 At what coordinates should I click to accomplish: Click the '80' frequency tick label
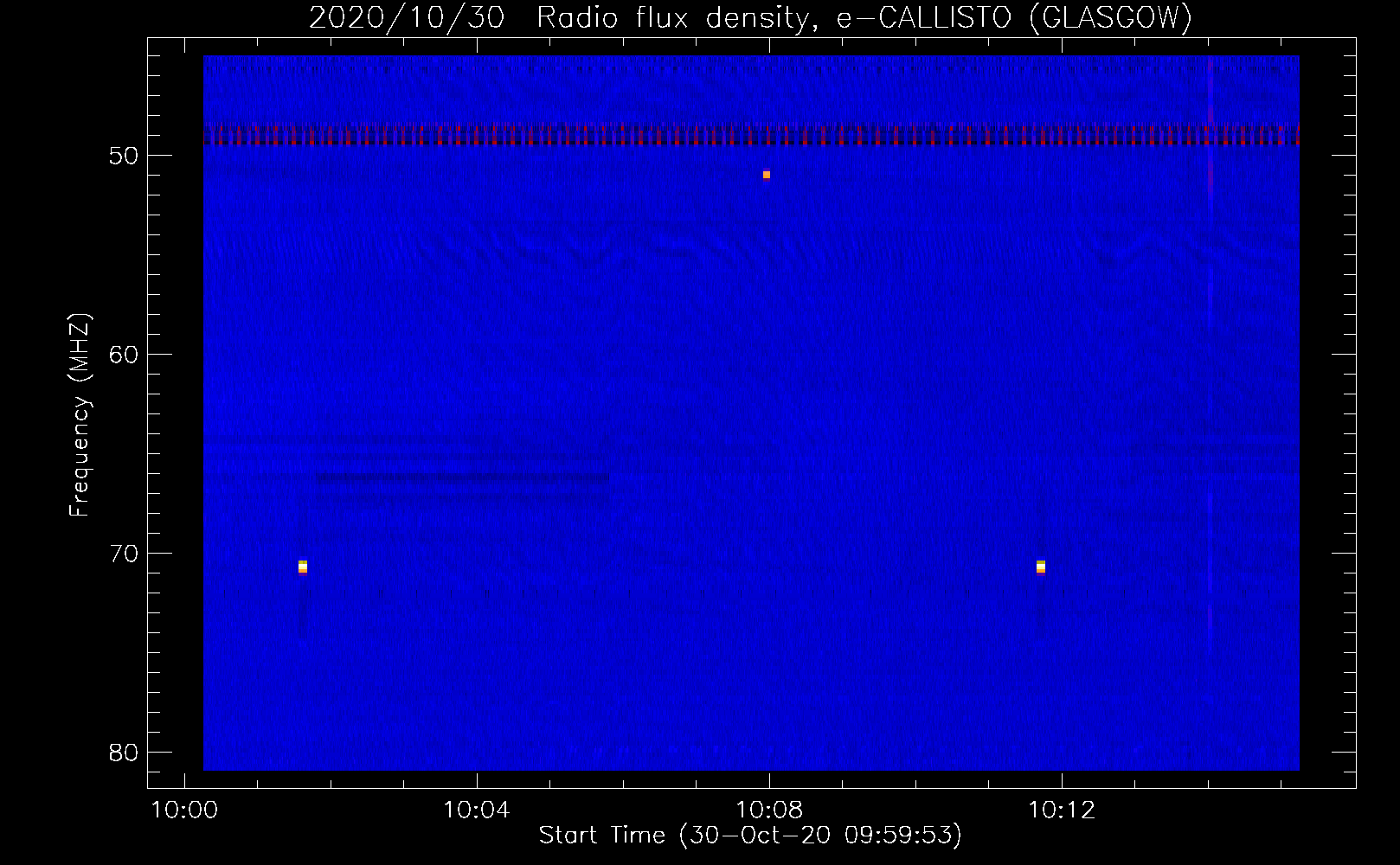pos(125,753)
